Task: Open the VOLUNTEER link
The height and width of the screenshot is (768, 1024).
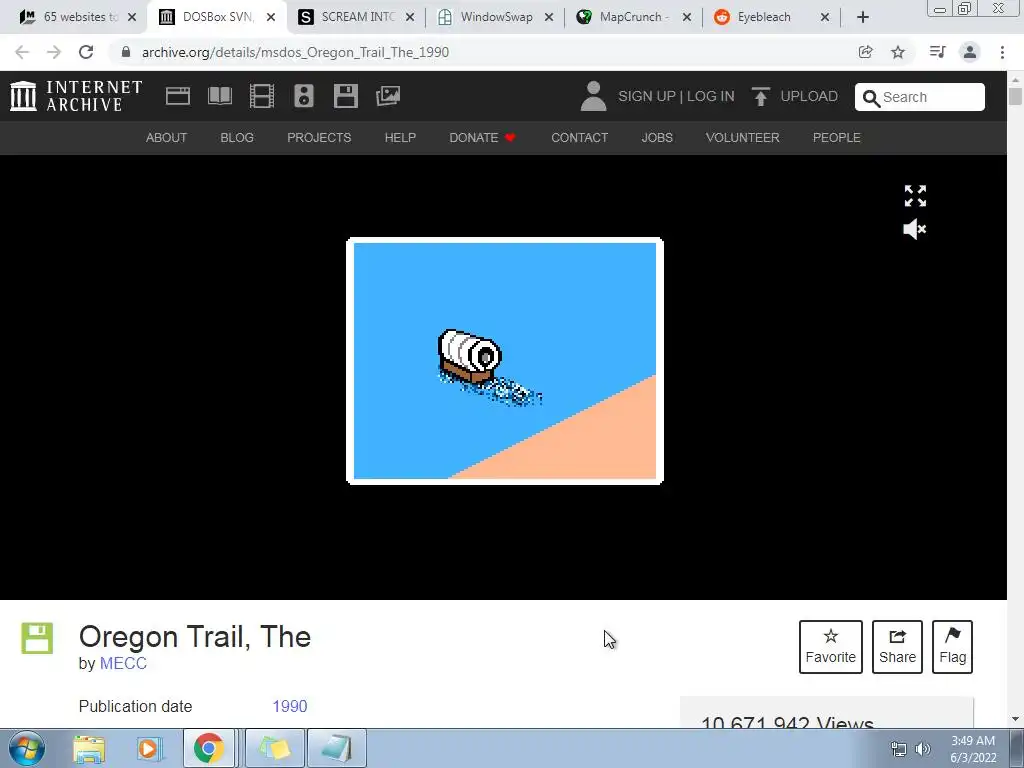Action: click(x=743, y=138)
